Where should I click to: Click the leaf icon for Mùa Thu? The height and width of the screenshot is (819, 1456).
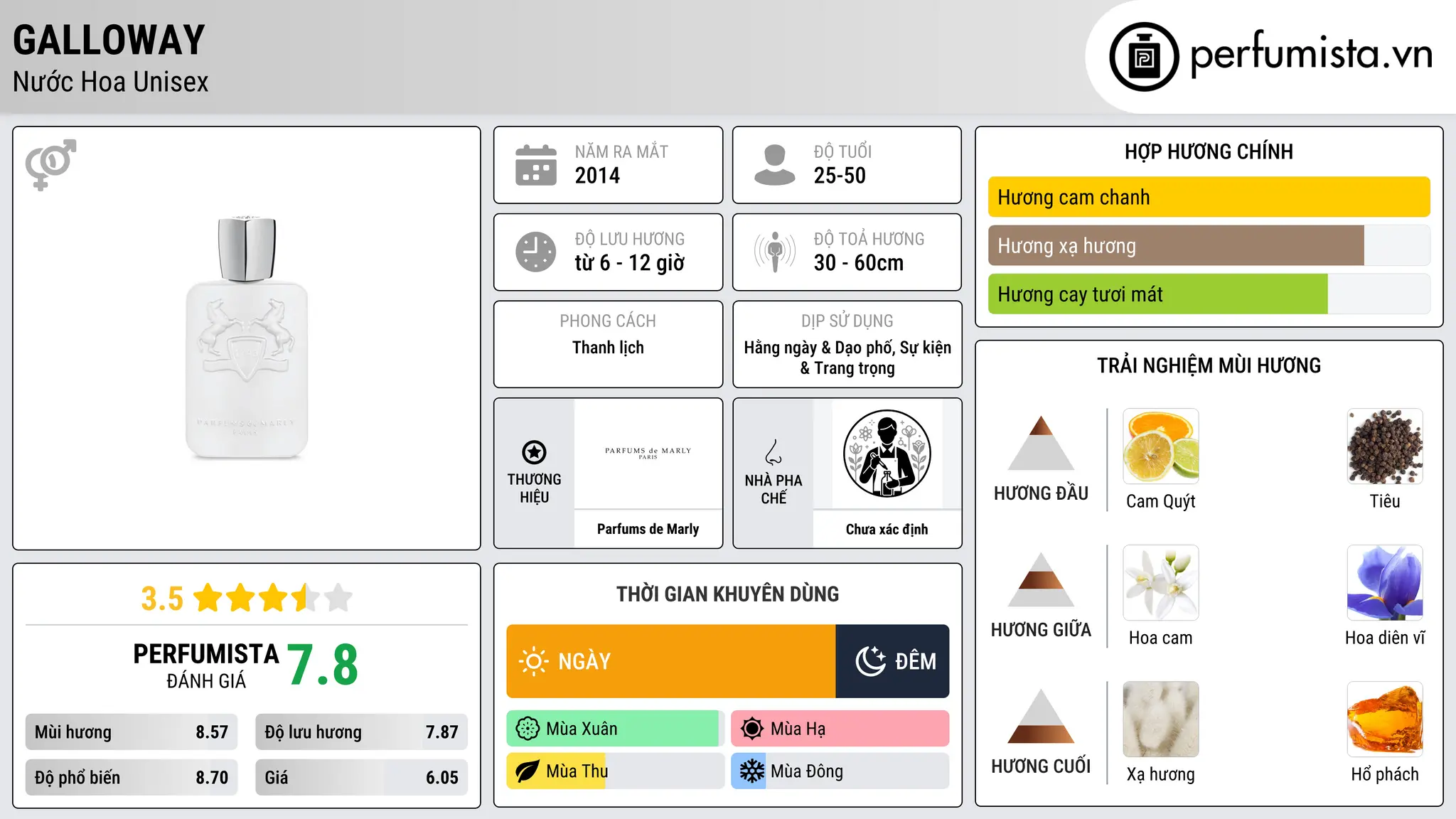pyautogui.click(x=527, y=771)
